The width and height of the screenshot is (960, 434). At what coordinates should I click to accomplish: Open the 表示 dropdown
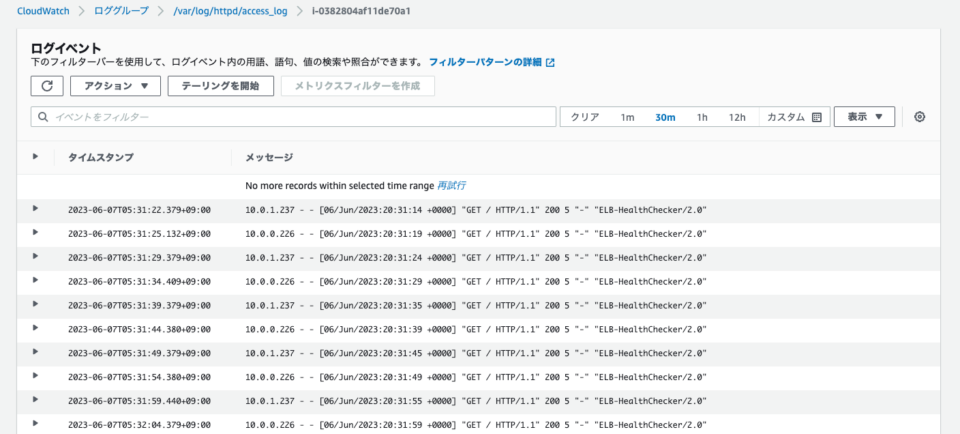pyautogui.click(x=864, y=117)
